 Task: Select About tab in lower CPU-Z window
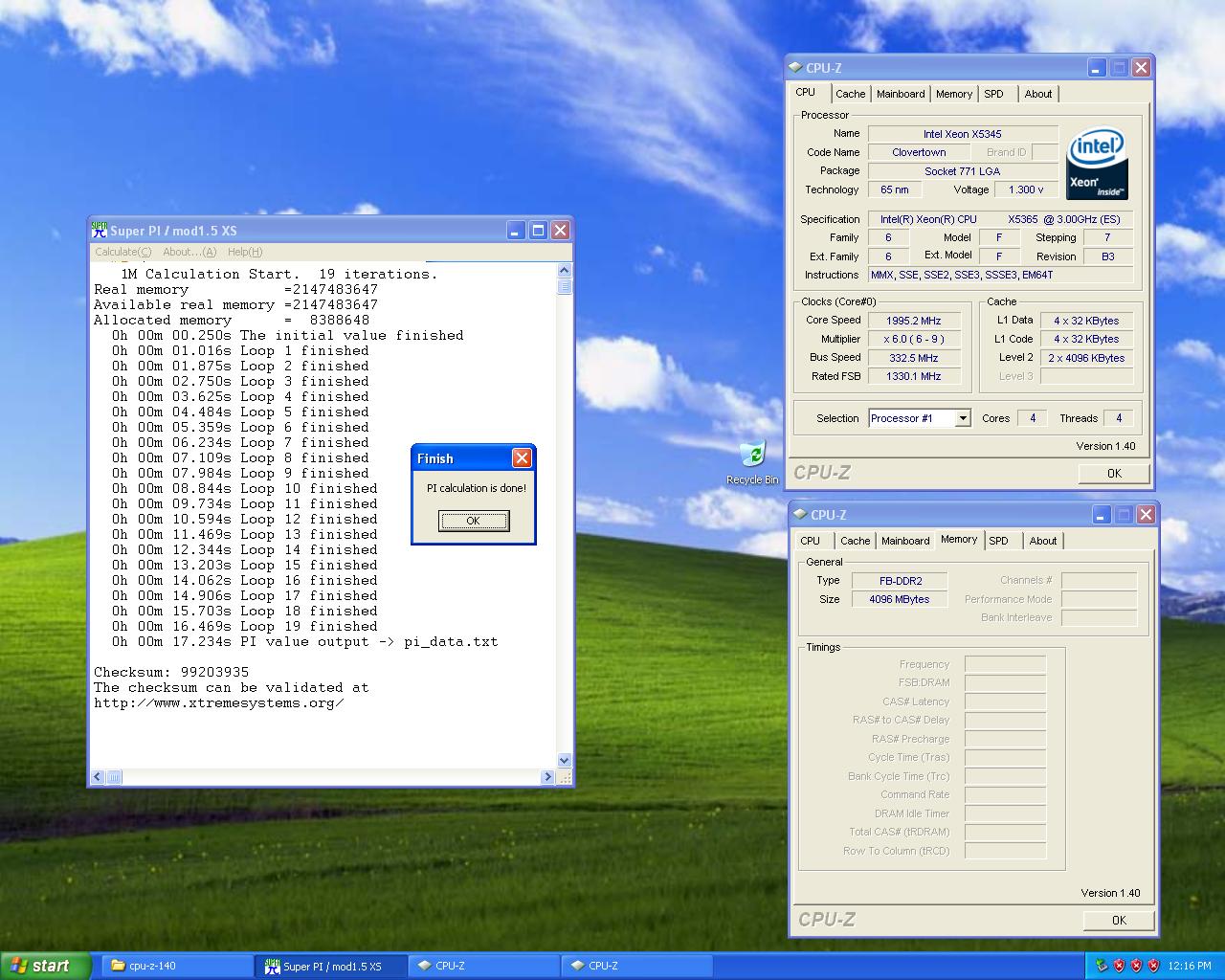tap(1043, 541)
